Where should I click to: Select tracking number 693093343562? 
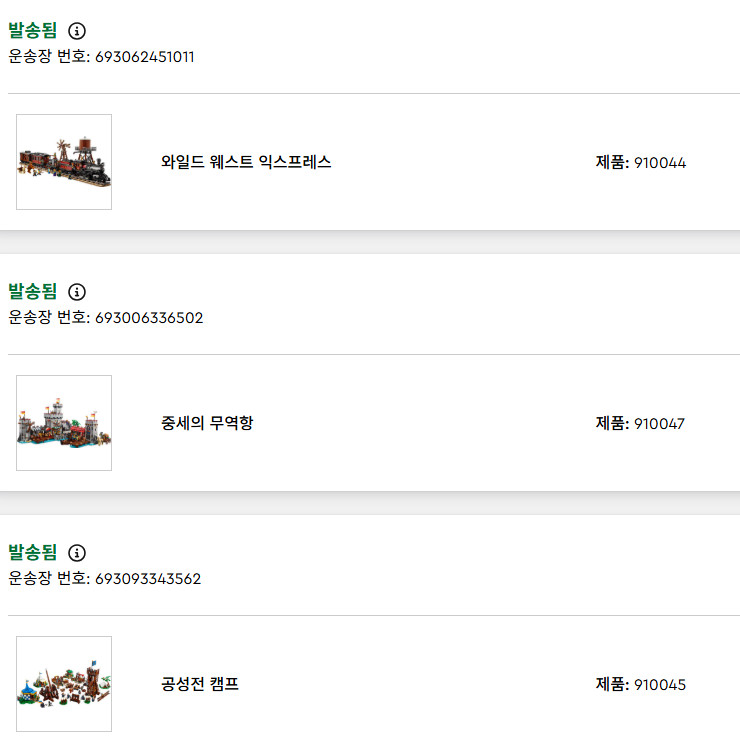coord(148,579)
